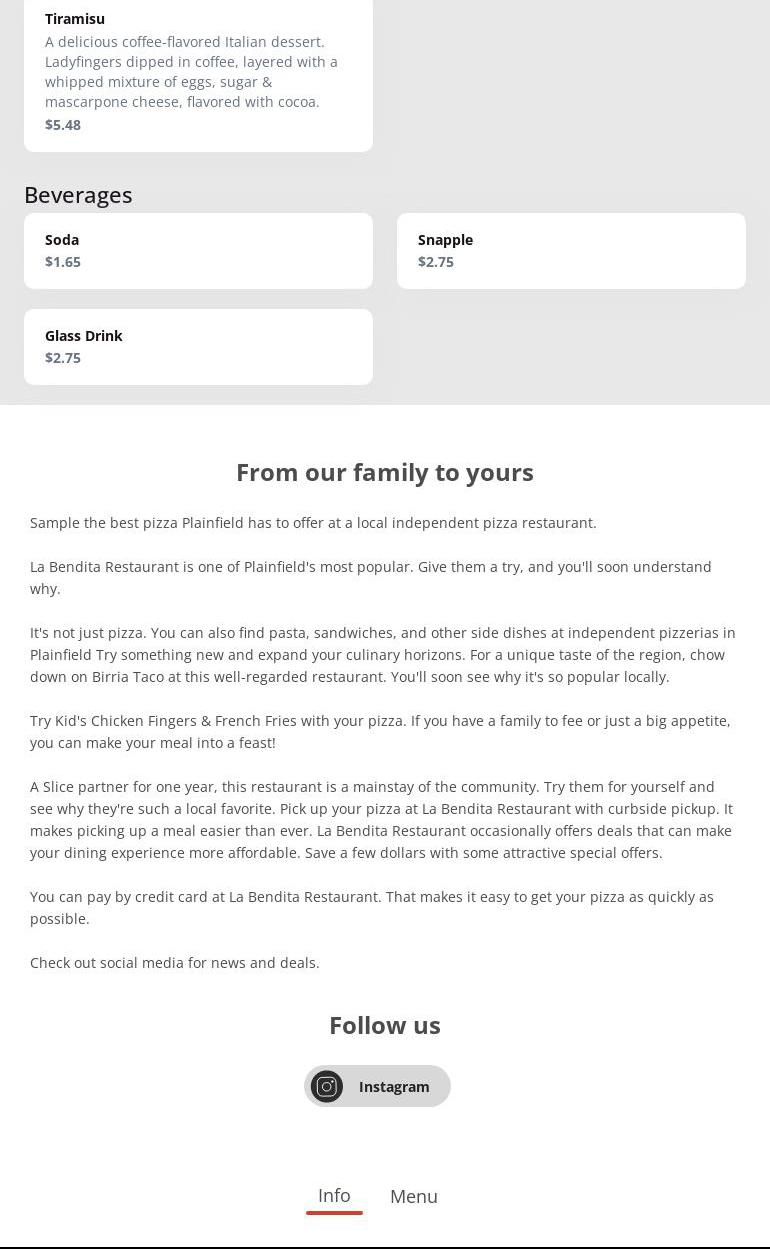Switch to the Info tab

tap(334, 1195)
